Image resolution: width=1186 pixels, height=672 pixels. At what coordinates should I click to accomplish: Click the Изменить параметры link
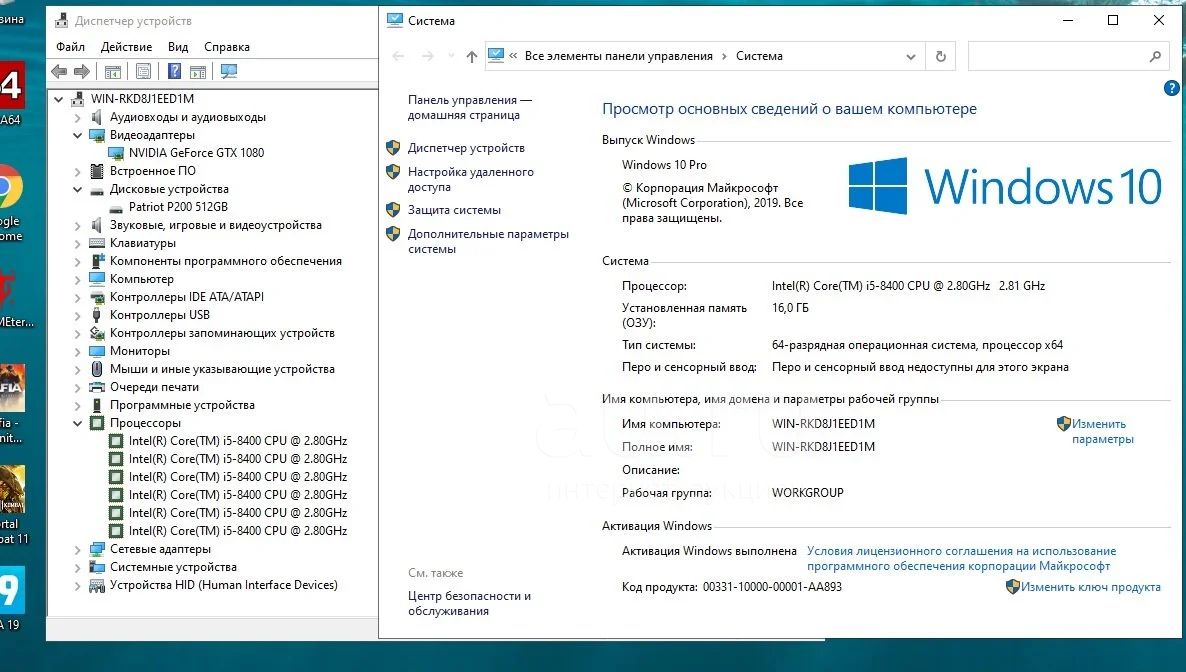[x=1102, y=431]
